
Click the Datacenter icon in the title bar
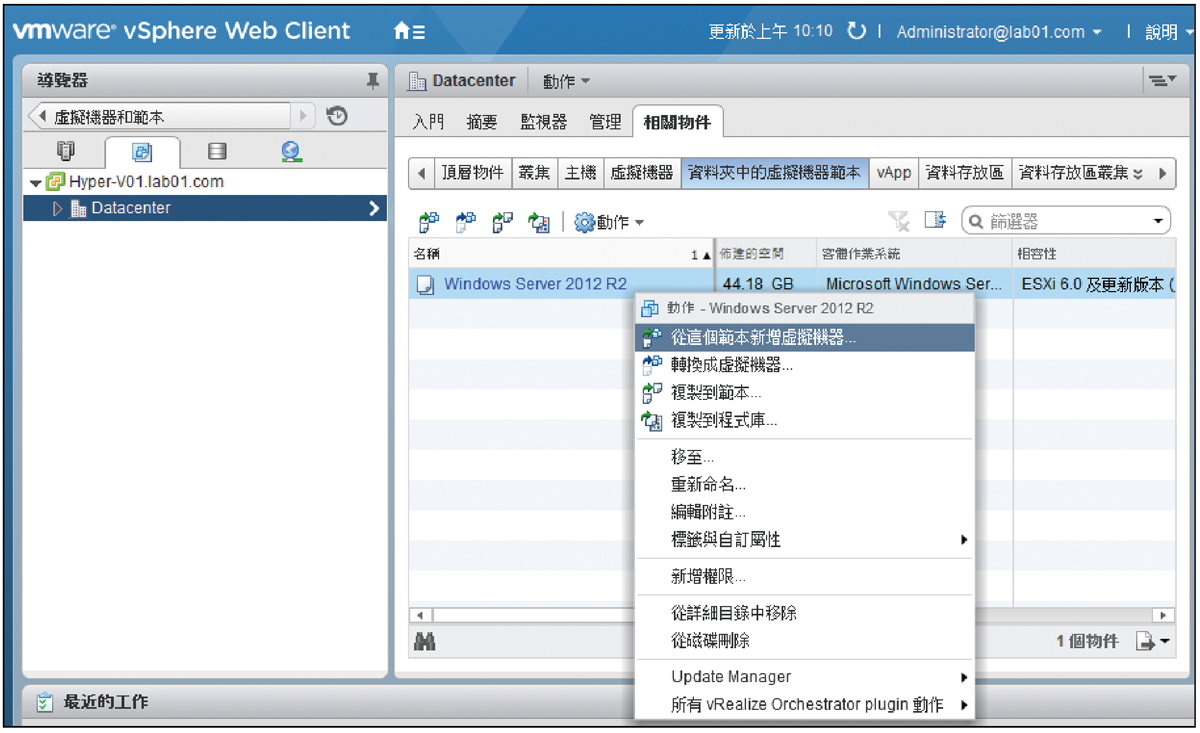(419, 81)
